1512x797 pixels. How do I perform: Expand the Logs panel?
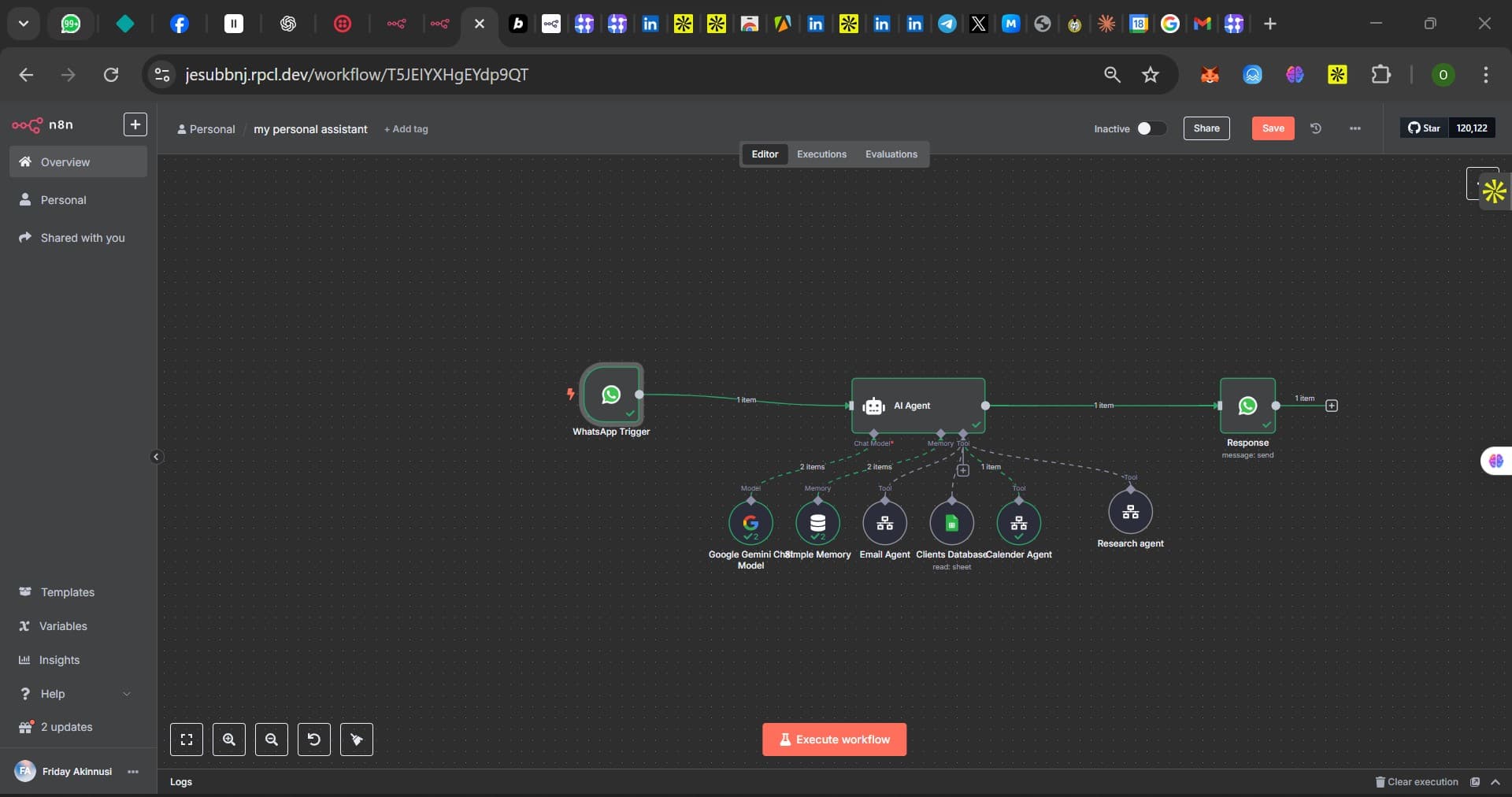coord(1495,782)
